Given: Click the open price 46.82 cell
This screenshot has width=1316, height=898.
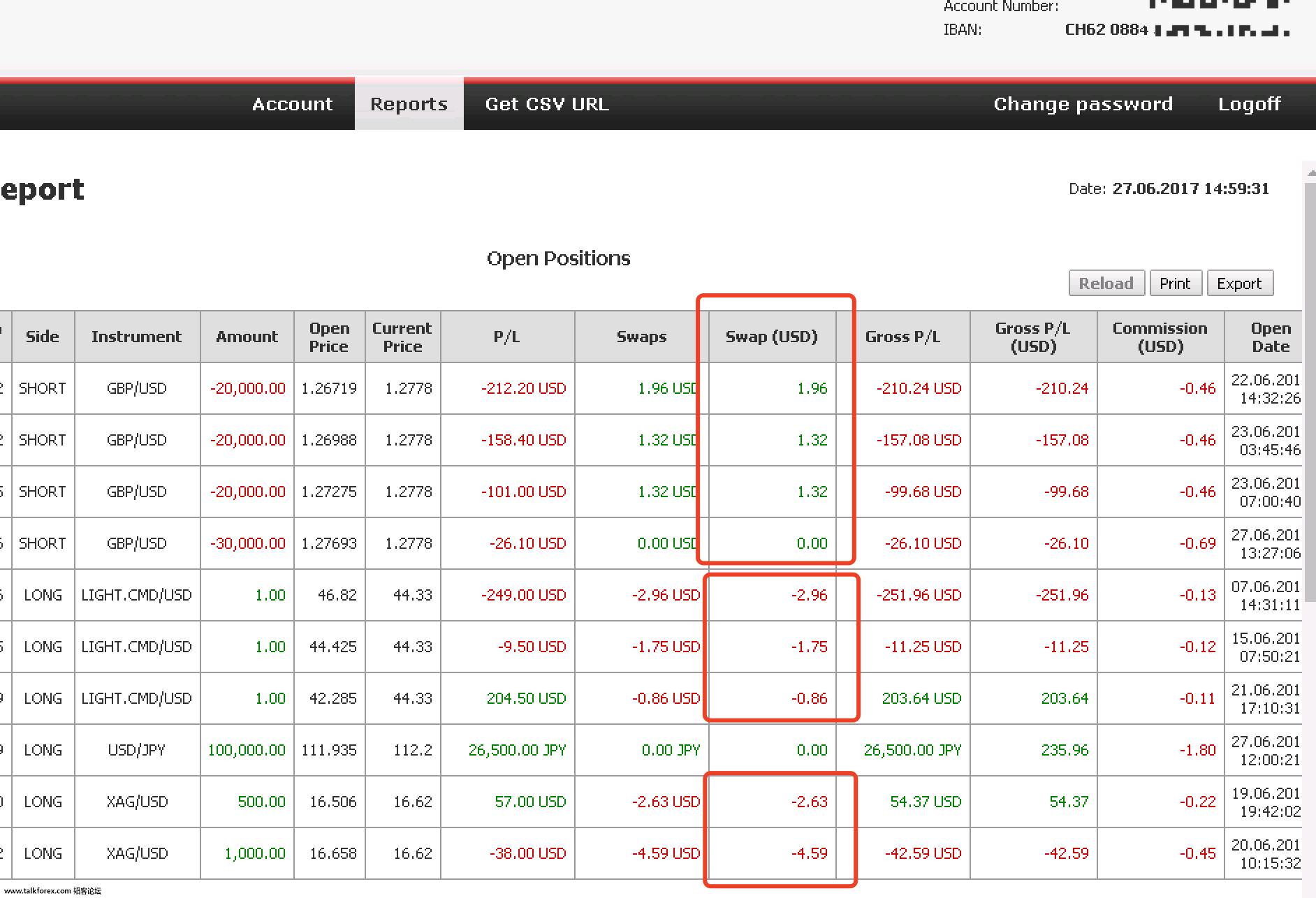Looking at the screenshot, I should tap(329, 595).
